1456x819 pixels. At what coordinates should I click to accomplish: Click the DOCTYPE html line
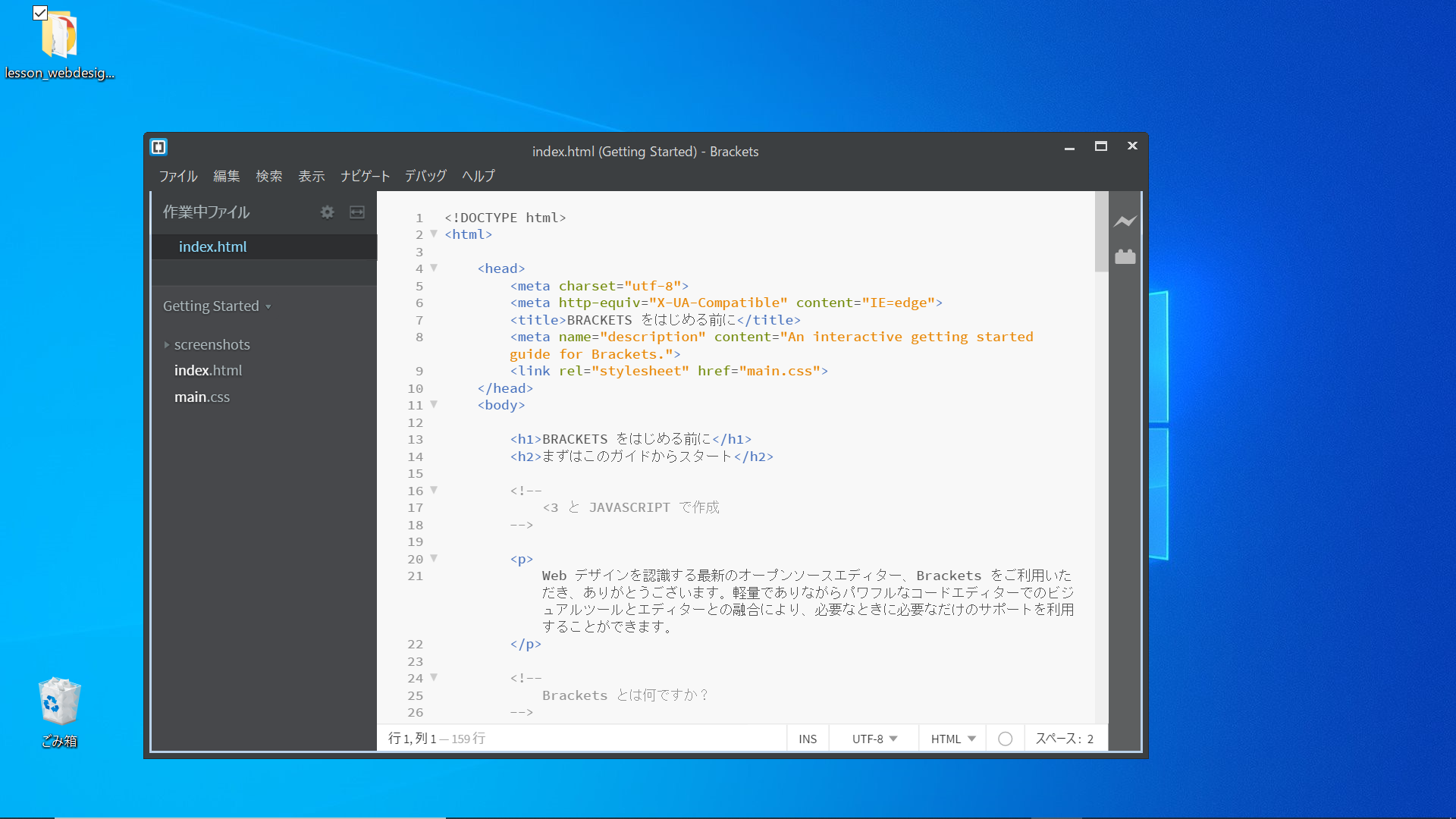505,218
